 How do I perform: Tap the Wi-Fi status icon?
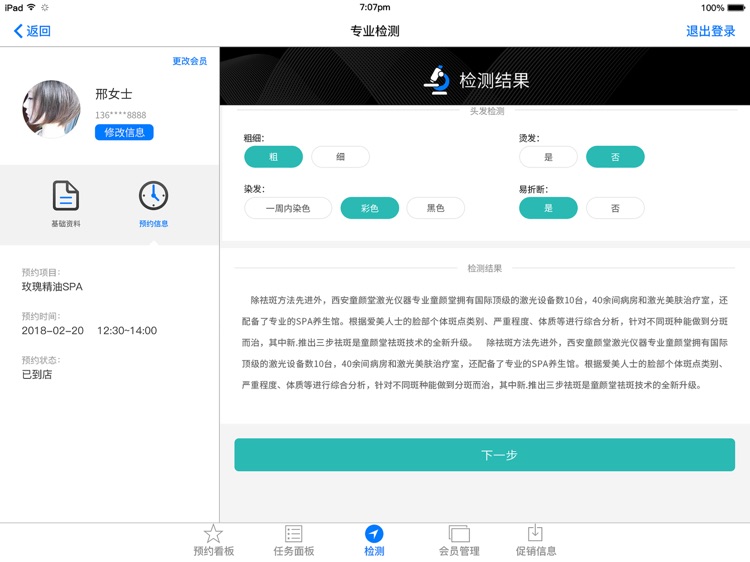click(x=31, y=7)
